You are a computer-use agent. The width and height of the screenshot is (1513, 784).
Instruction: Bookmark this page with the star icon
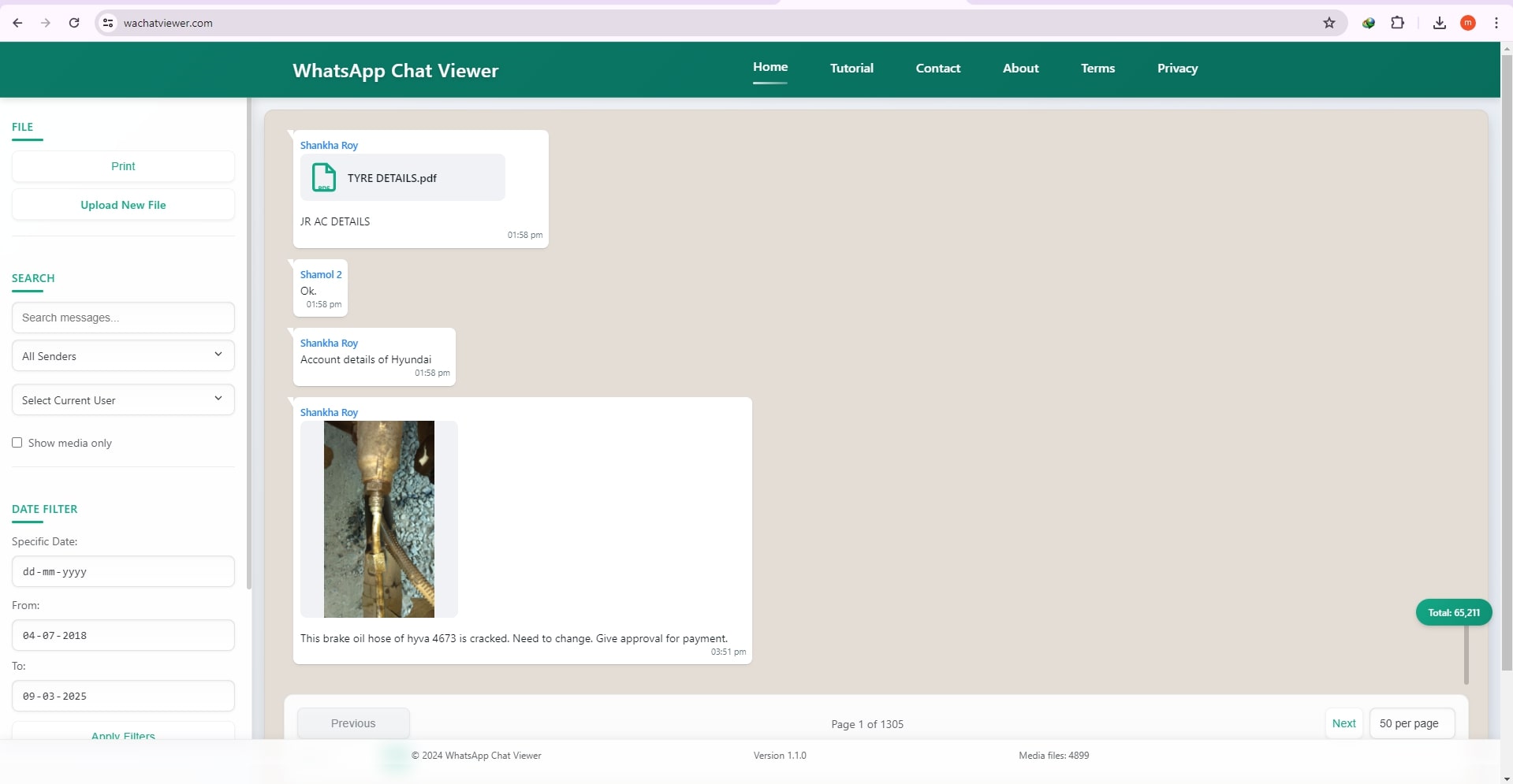[1329, 23]
